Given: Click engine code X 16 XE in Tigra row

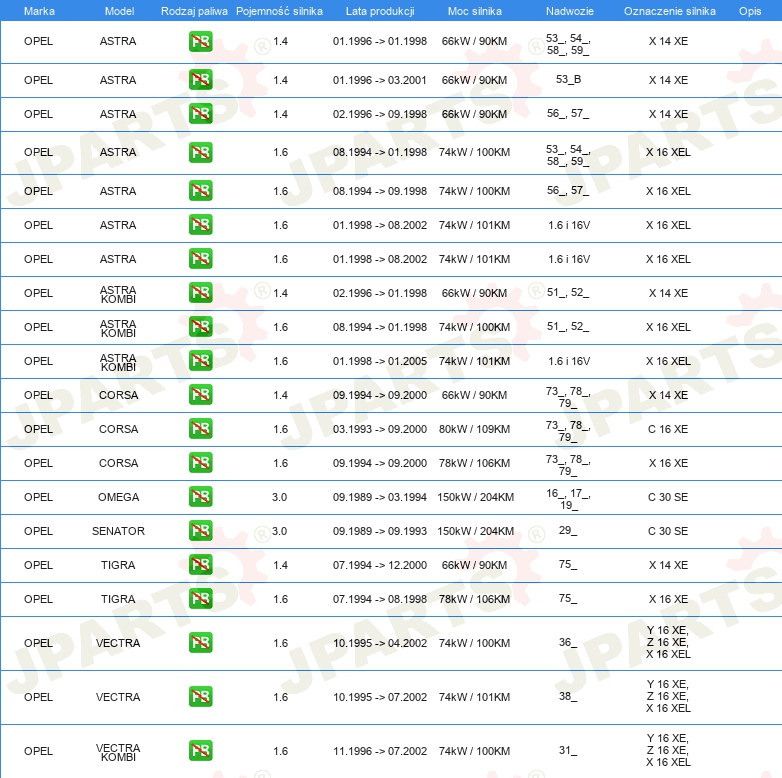Looking at the screenshot, I should [668, 599].
